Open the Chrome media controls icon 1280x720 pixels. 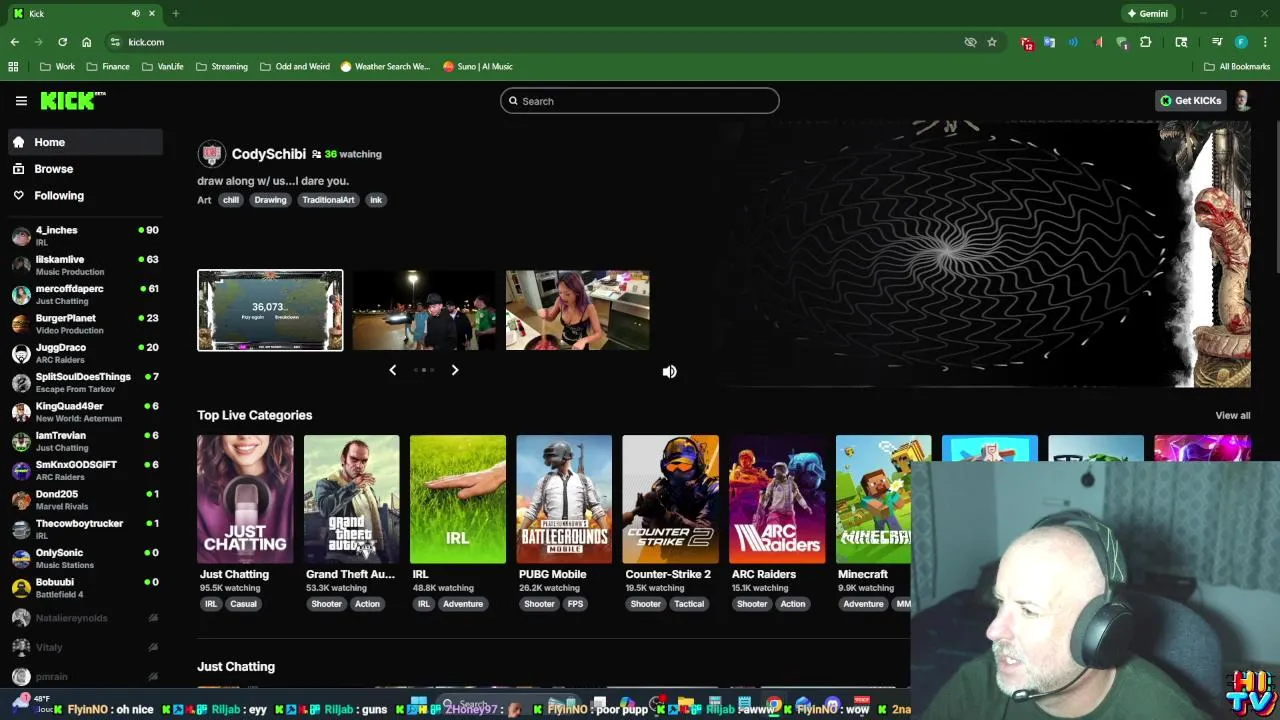pyautogui.click(x=1217, y=42)
